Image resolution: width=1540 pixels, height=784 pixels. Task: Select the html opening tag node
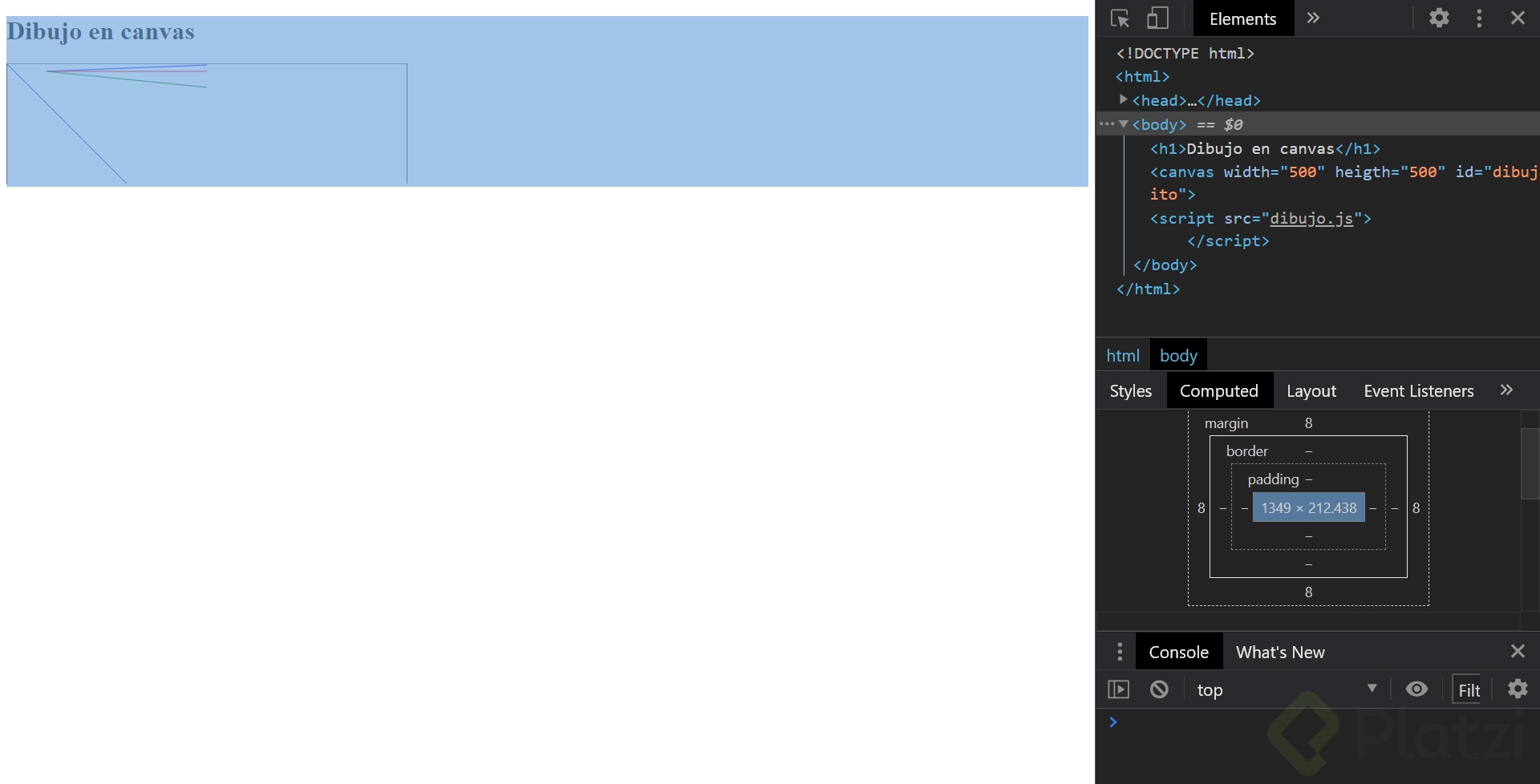(x=1142, y=76)
